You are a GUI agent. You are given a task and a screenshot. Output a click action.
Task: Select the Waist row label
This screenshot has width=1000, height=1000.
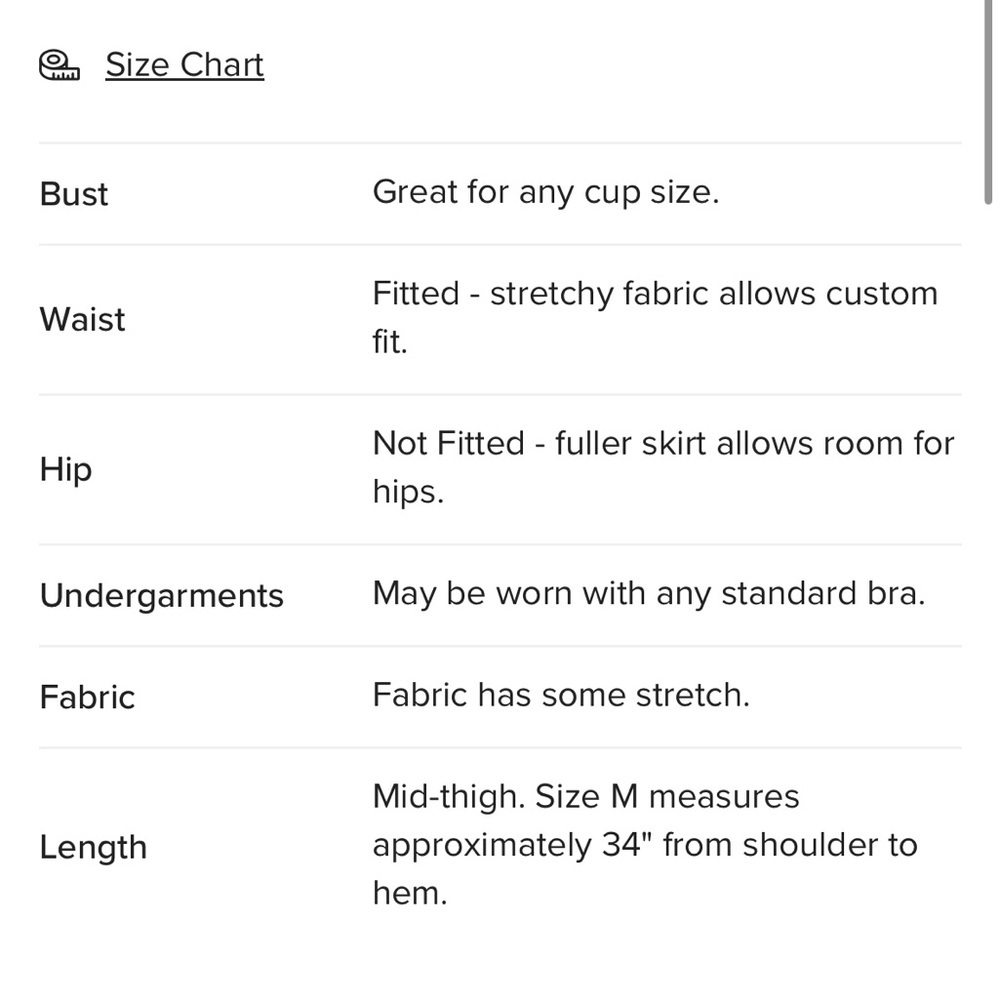(82, 320)
